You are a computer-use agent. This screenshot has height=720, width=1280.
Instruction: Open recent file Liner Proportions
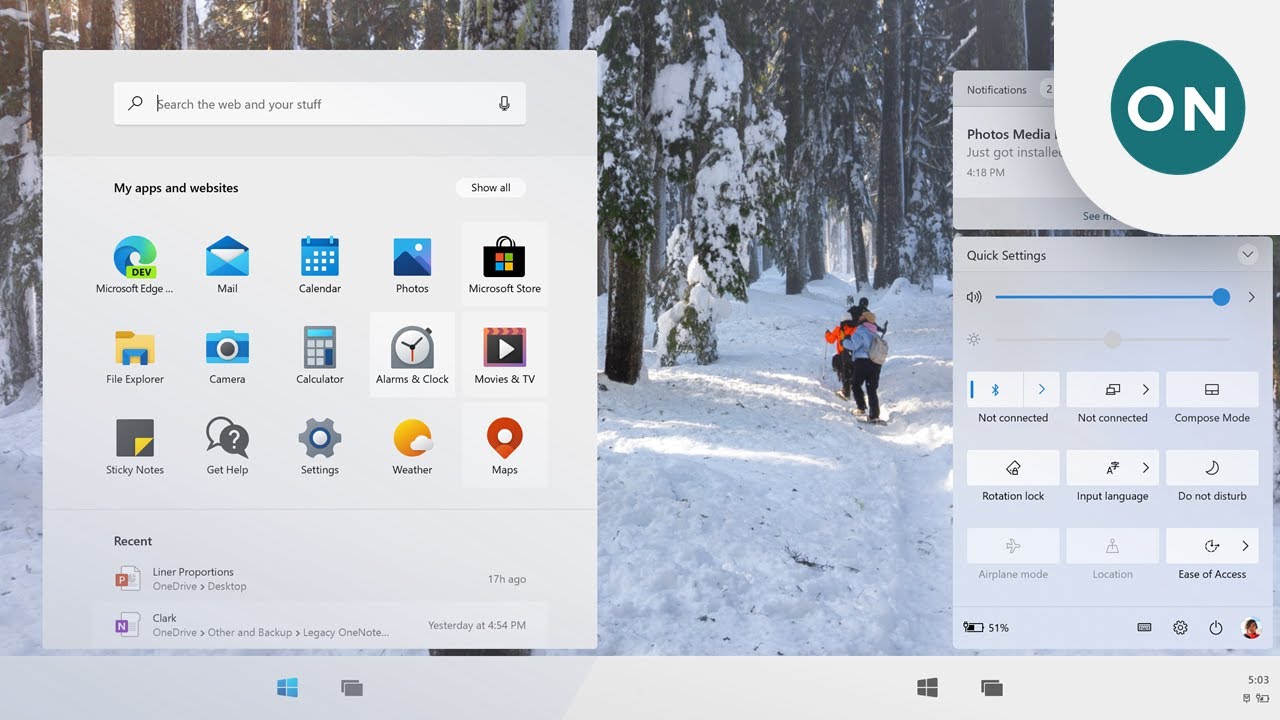[x=320, y=579]
